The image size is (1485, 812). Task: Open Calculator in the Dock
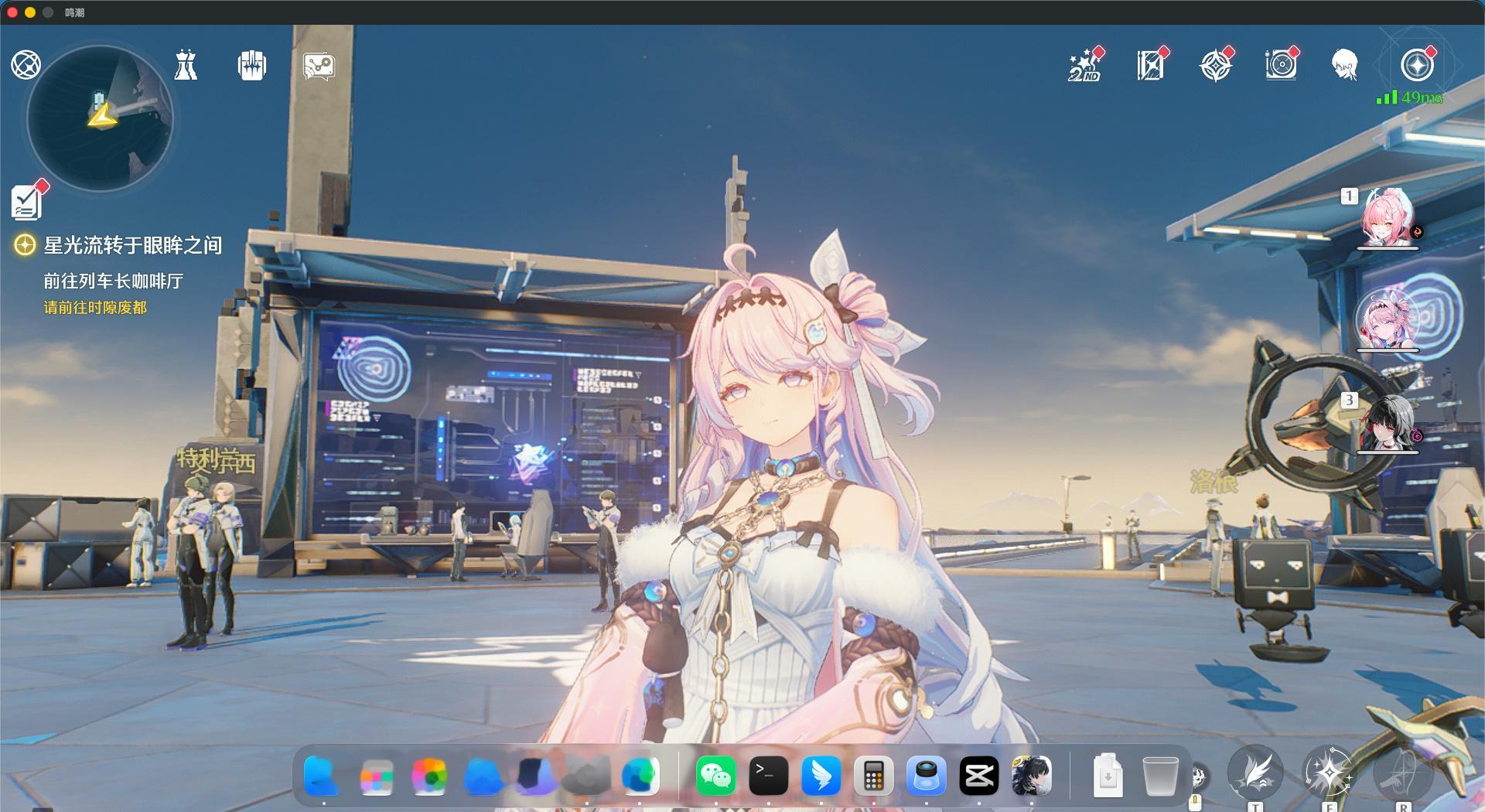point(874,776)
